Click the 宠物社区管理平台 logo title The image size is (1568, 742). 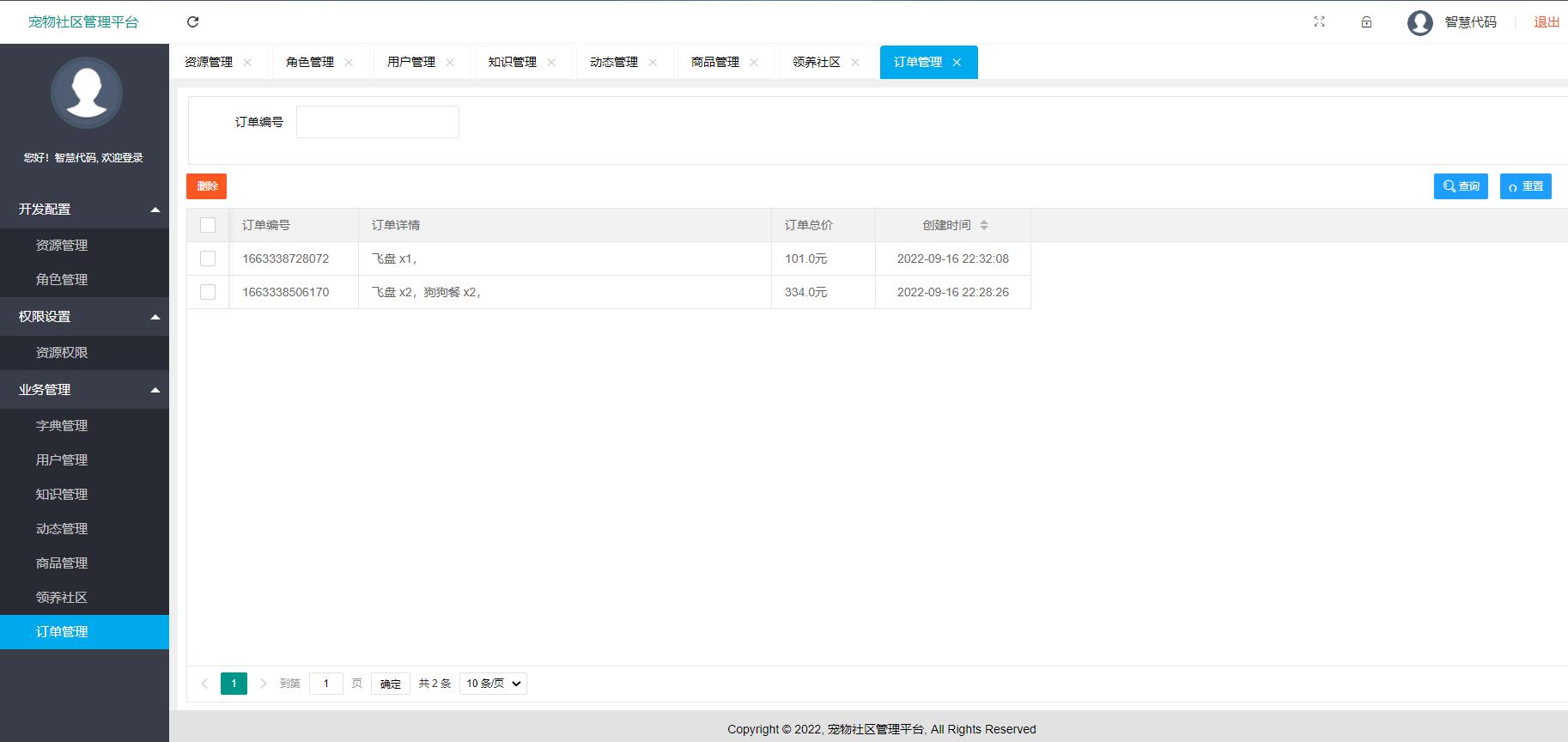[x=83, y=22]
